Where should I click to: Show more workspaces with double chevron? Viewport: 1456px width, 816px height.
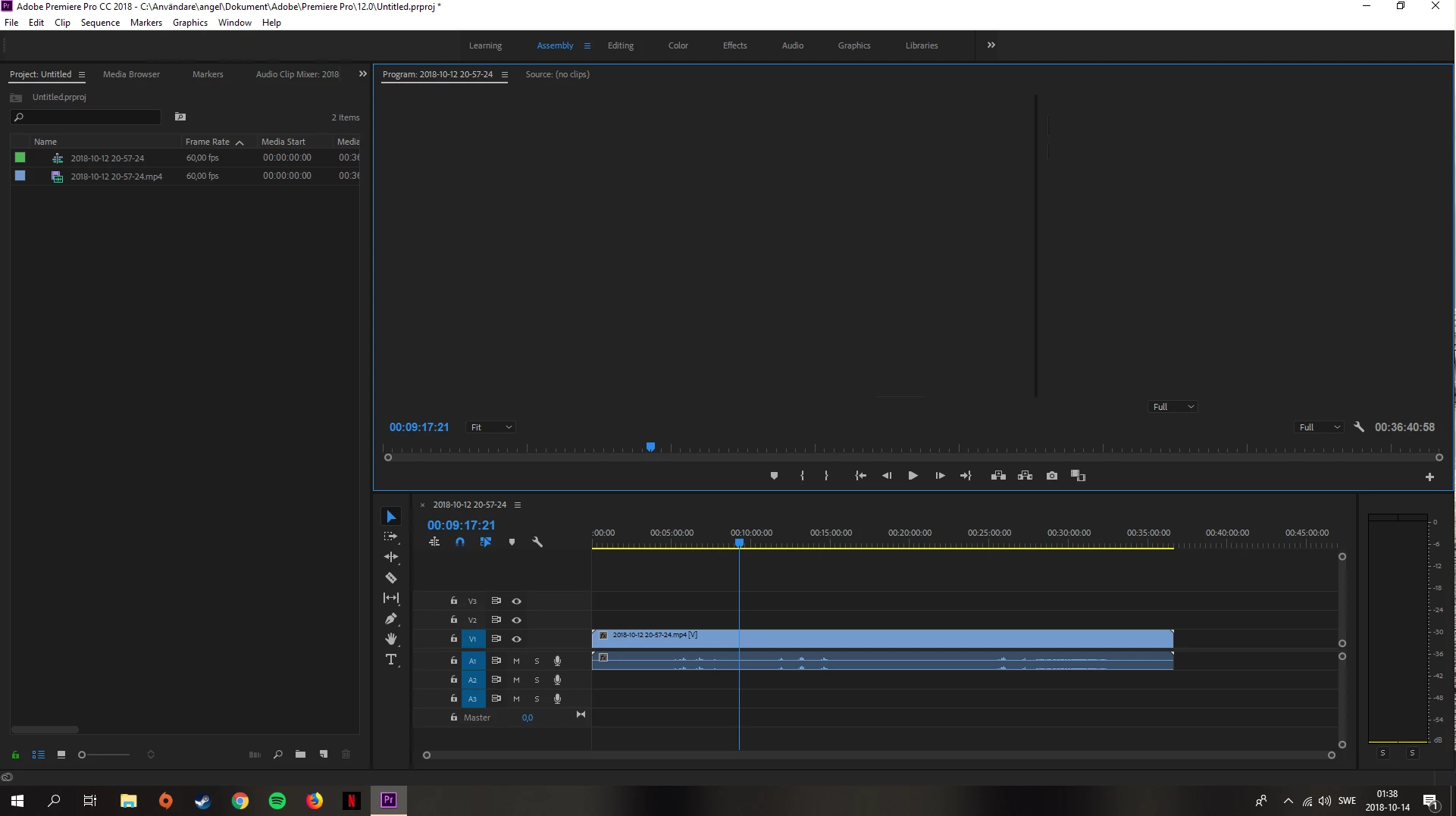(991, 45)
